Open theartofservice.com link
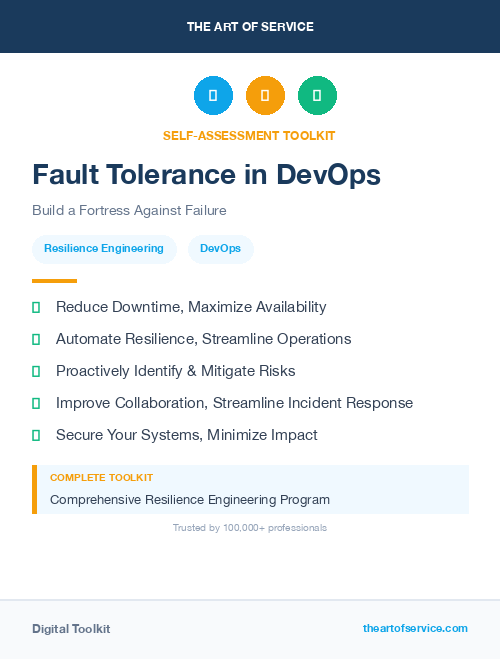 pos(415,628)
